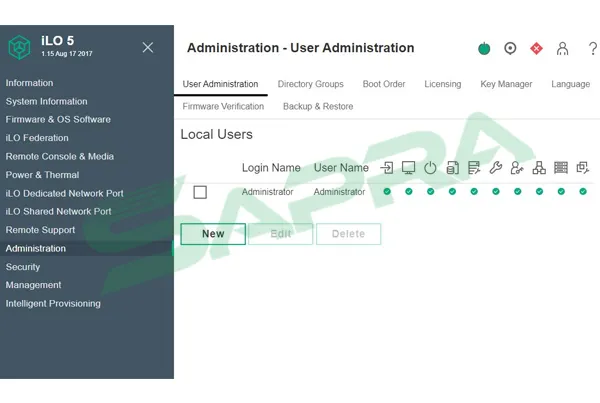
Task: Click the User Name column header
Action: pos(341,168)
